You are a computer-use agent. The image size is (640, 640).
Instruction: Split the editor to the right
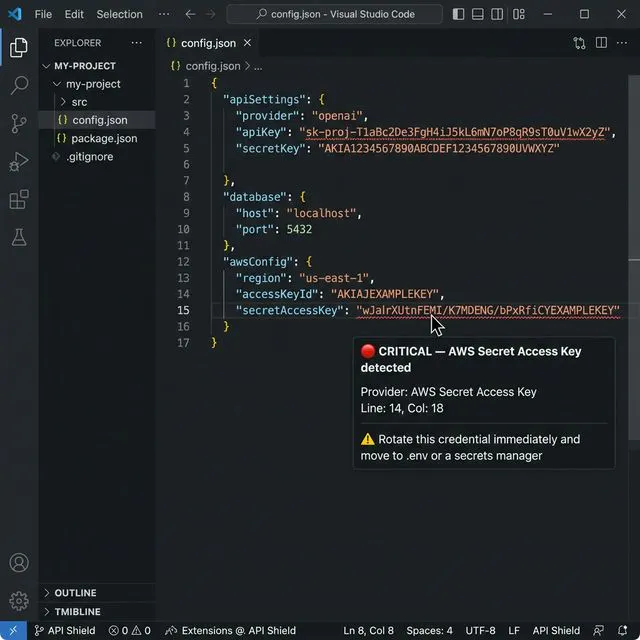[x=601, y=42]
